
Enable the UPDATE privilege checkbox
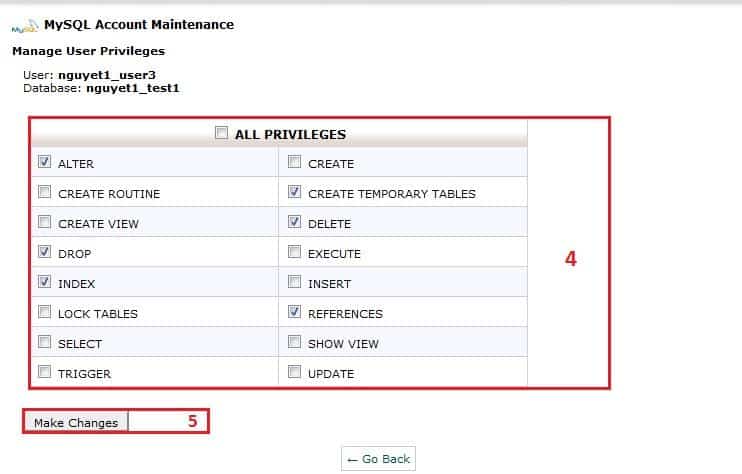pyautogui.click(x=294, y=372)
